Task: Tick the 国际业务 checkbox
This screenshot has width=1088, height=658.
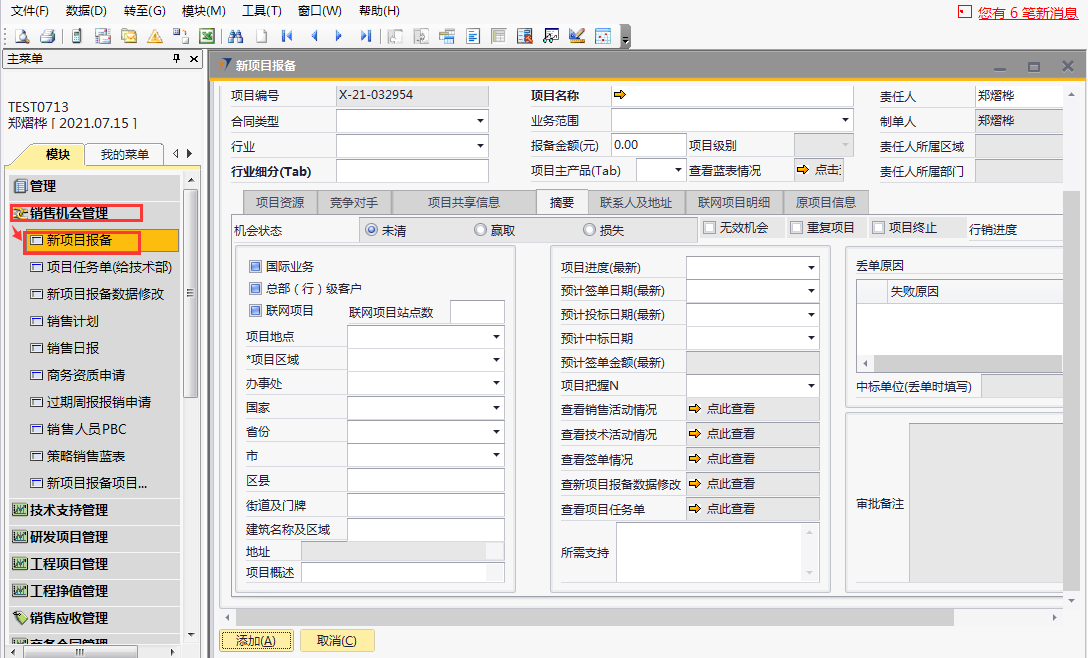Action: click(255, 267)
